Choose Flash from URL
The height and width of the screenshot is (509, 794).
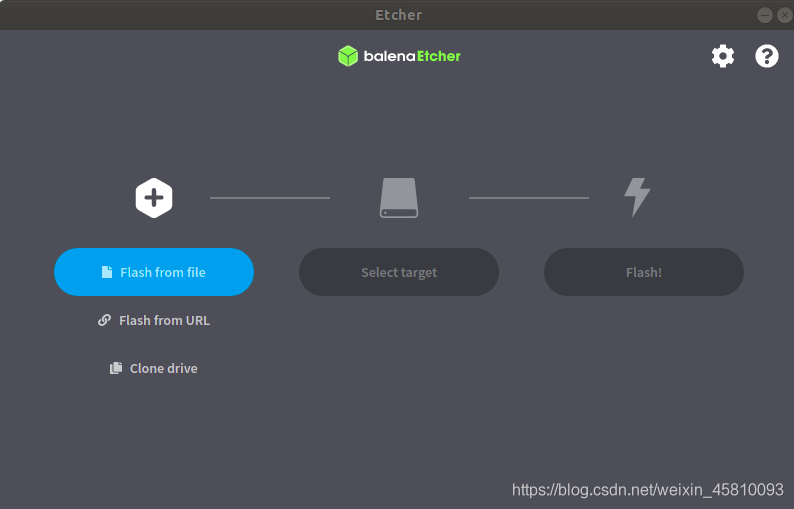(x=154, y=320)
